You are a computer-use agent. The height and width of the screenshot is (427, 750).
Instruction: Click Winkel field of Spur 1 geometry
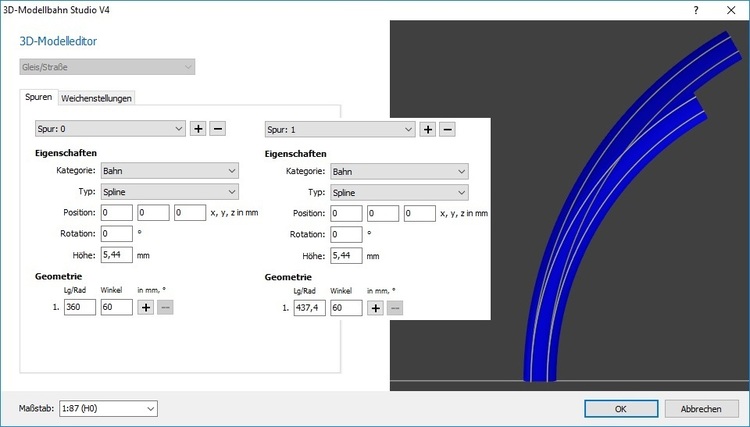(346, 308)
